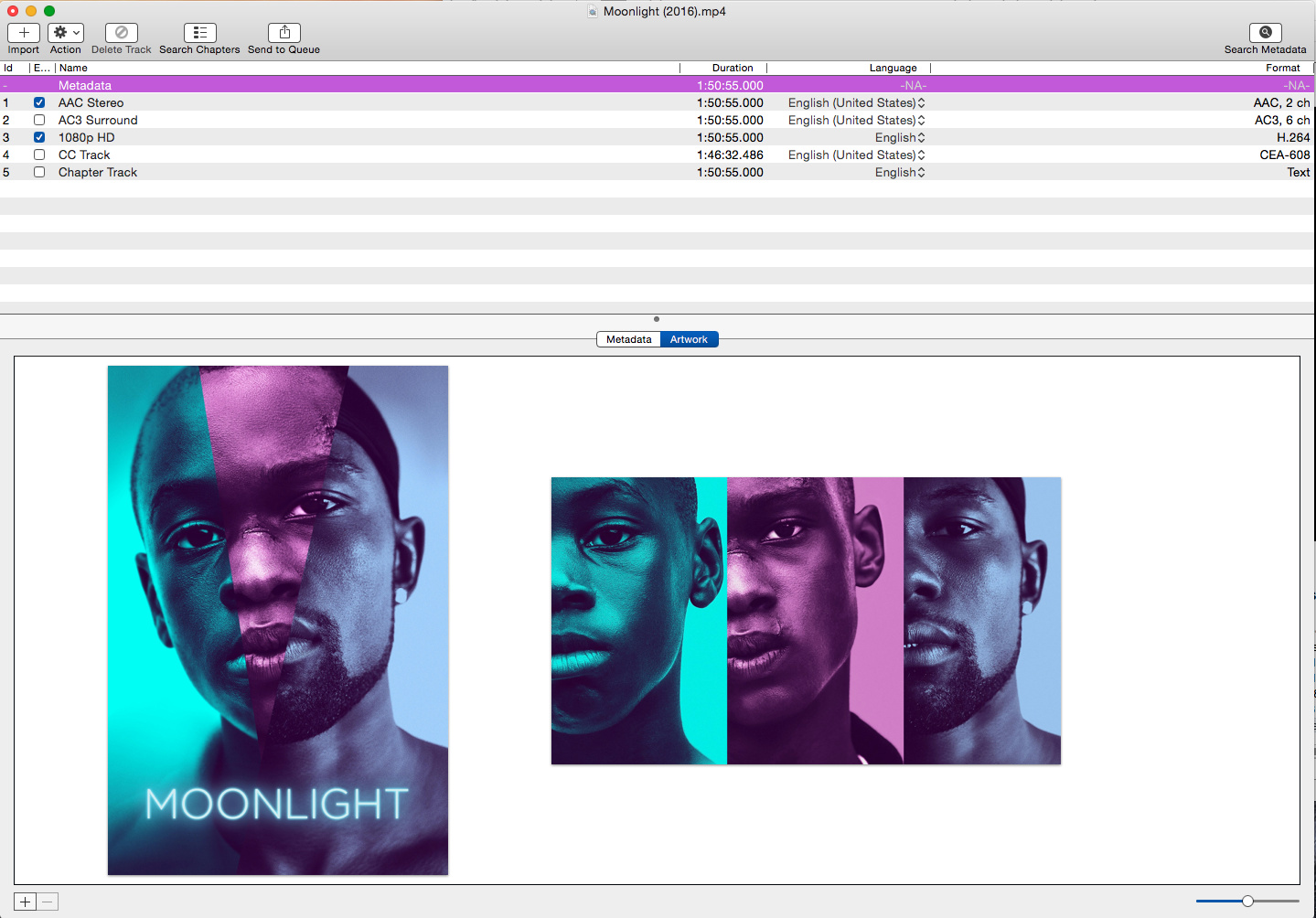This screenshot has height=918, width=1316.
Task: Select the Moonlight portrait poster artwork
Action: [278, 620]
